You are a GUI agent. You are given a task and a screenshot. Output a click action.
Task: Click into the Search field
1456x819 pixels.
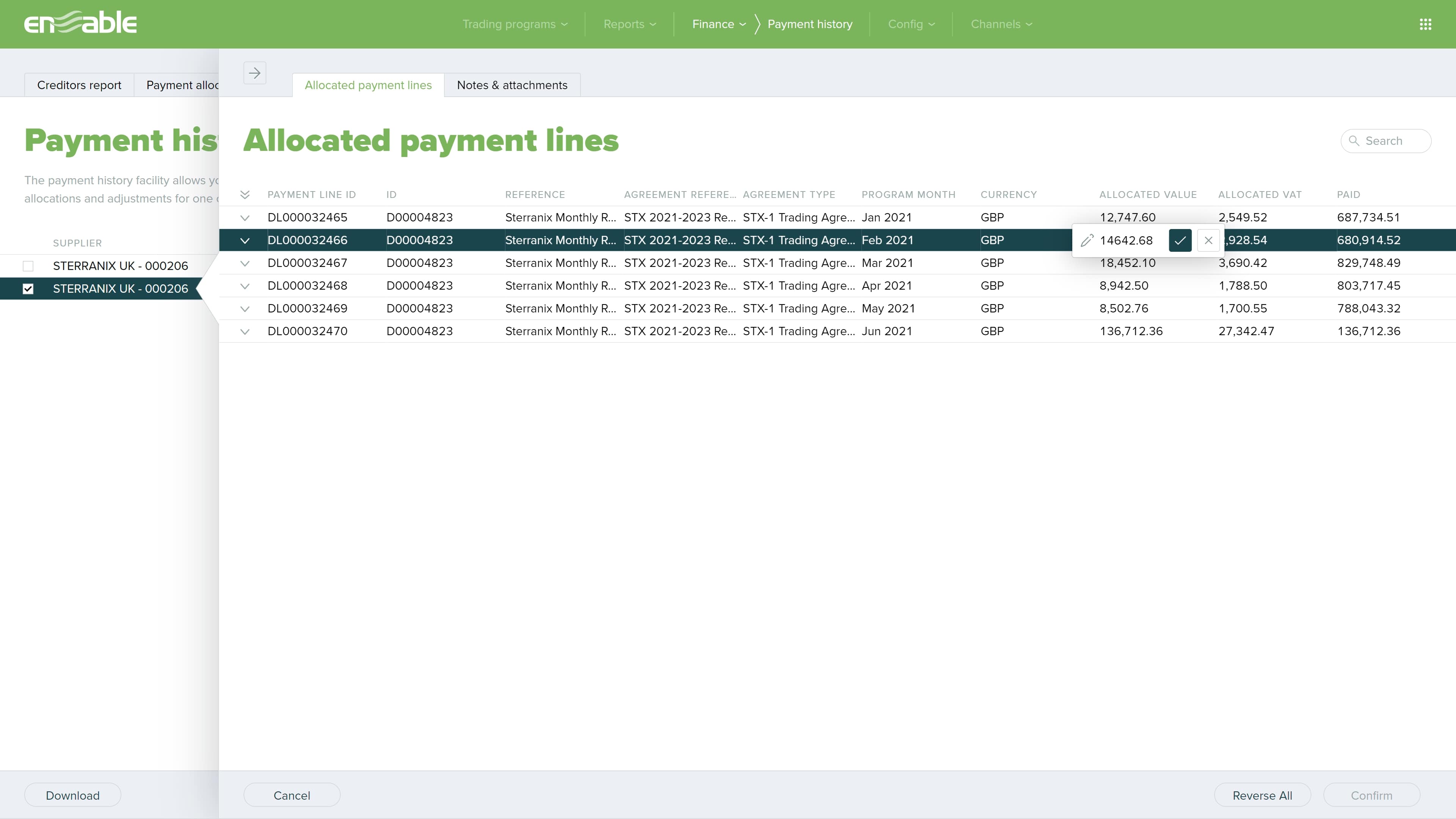[x=1392, y=141]
